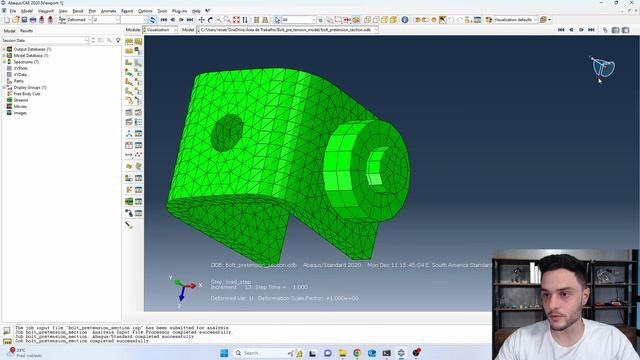Show the message area icon

7,330
